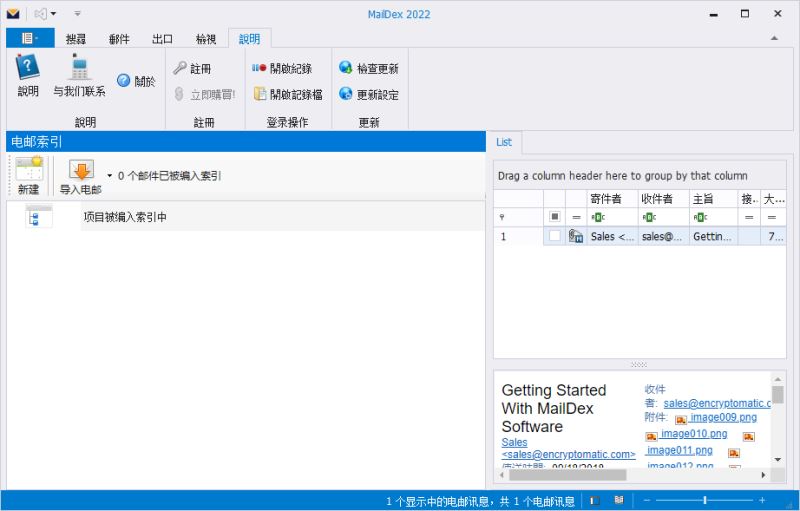Click the email attachment icon in row 1
This screenshot has height=511, width=800.
pyautogui.click(x=576, y=236)
